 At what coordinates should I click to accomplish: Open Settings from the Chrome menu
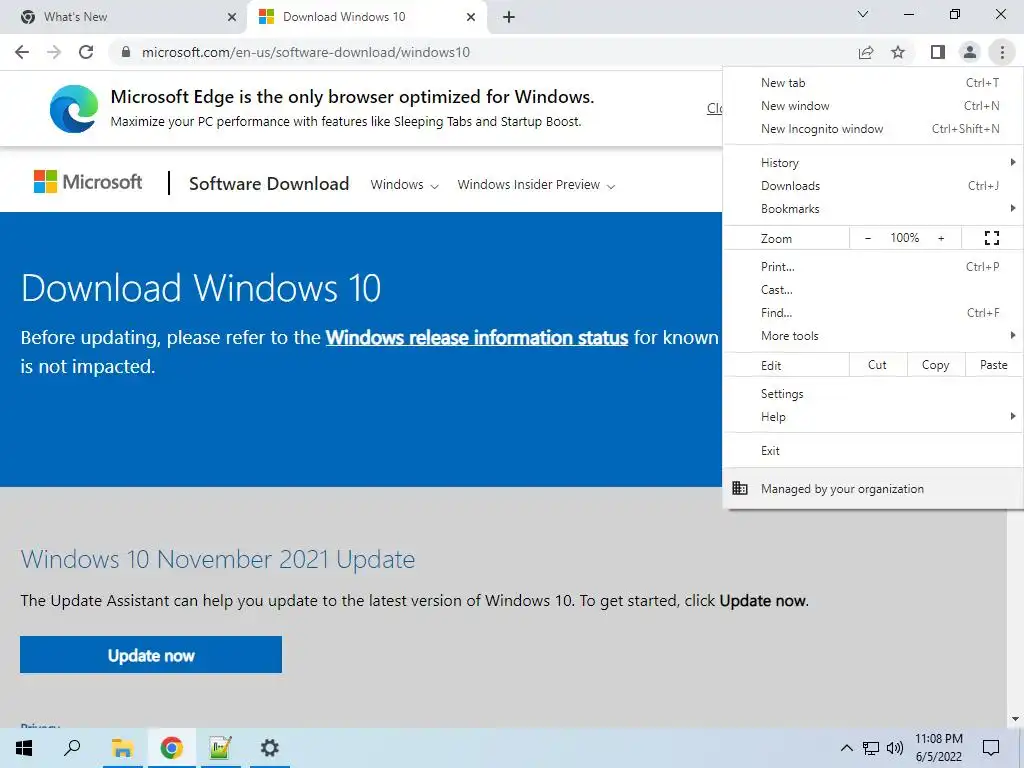coord(873,394)
